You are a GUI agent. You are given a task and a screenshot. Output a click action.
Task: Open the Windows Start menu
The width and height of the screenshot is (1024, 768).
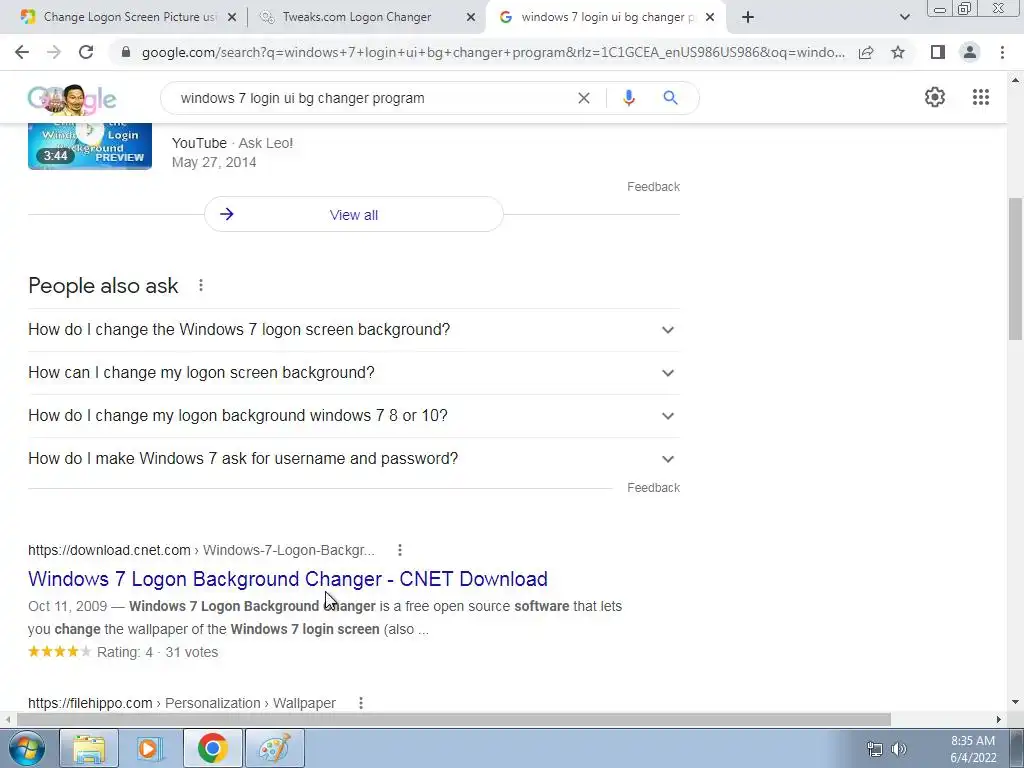coord(27,748)
